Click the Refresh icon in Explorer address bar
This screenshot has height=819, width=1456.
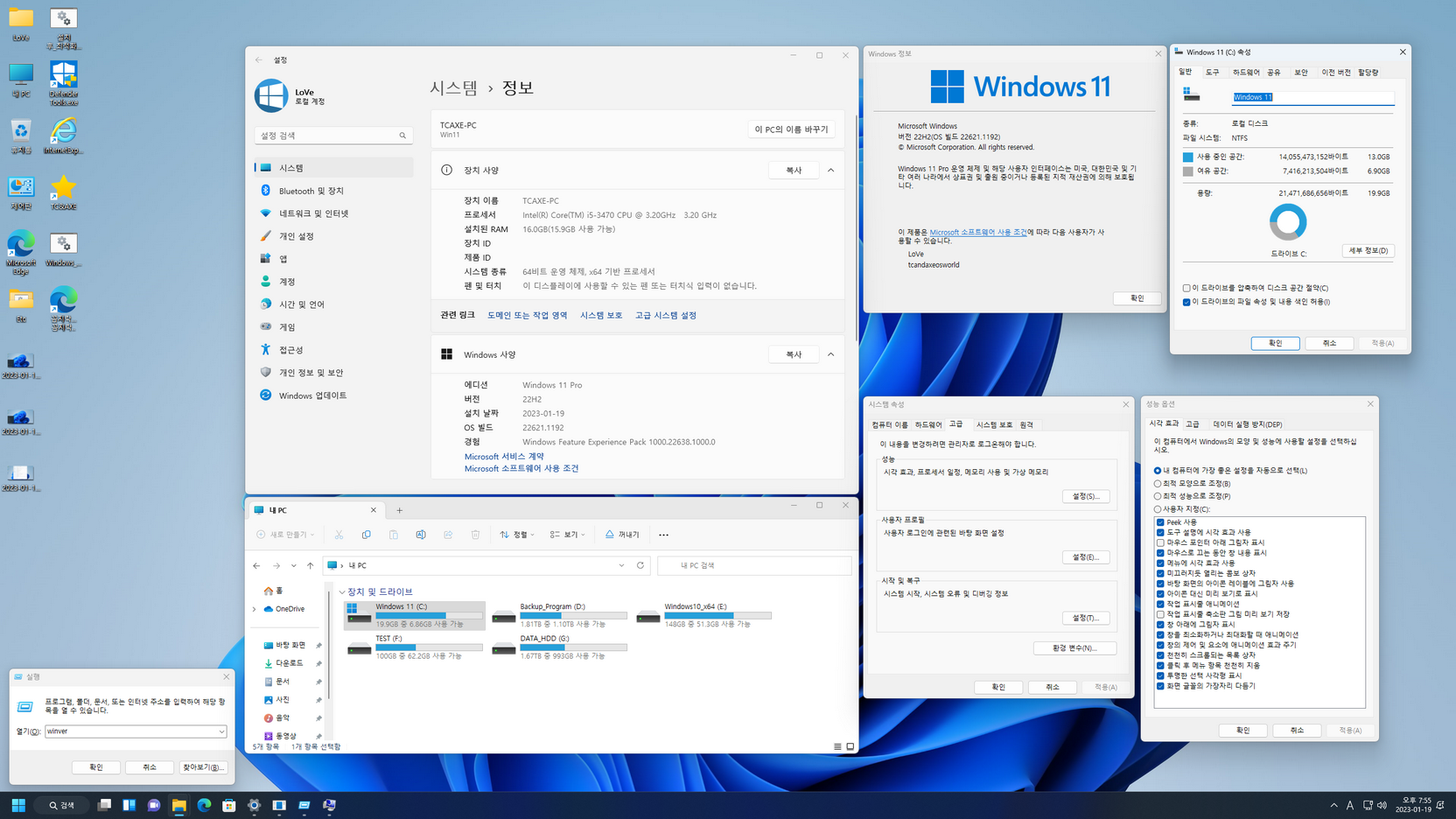pyautogui.click(x=640, y=565)
